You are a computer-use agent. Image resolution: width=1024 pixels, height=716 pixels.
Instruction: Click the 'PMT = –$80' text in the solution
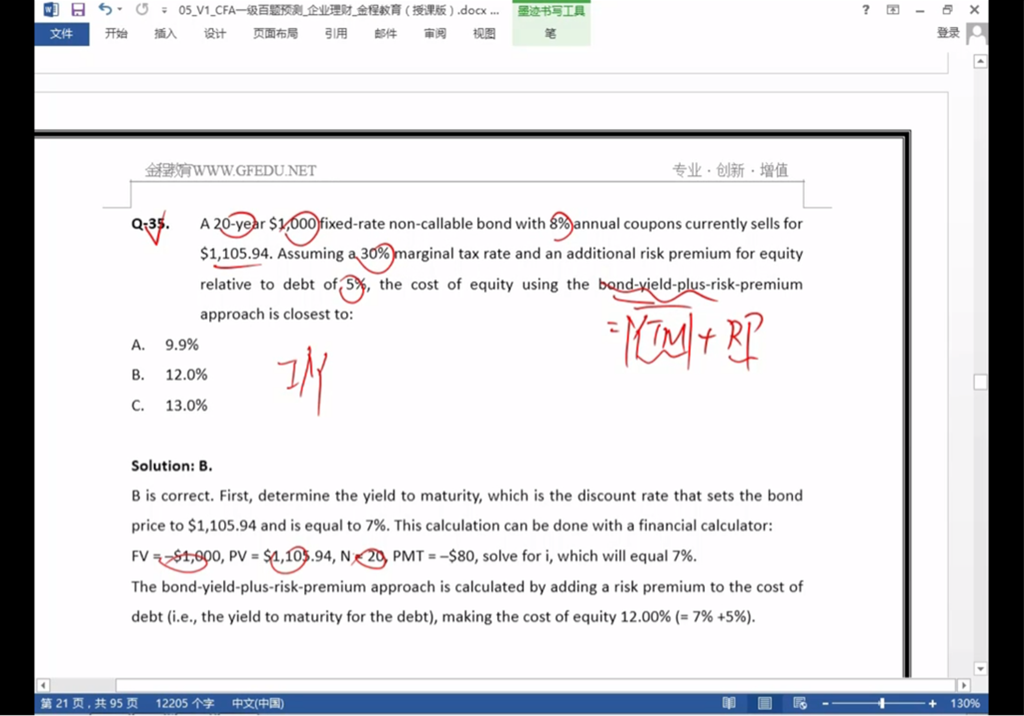coord(434,557)
